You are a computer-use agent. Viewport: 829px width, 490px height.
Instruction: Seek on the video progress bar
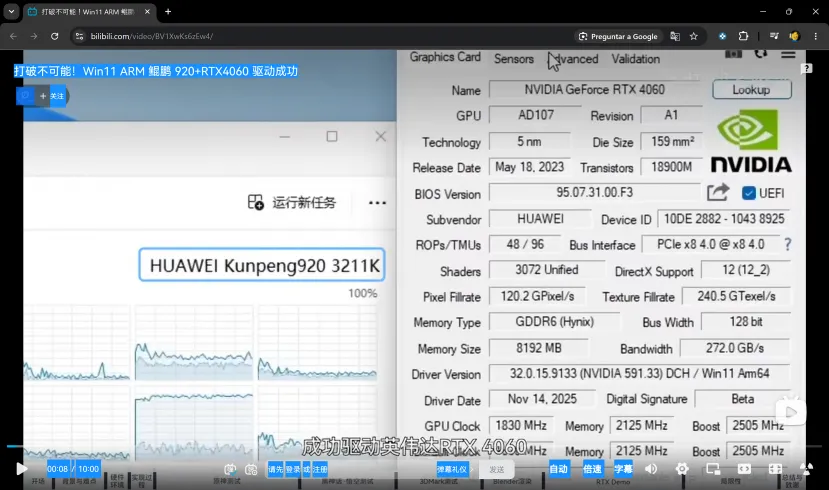(x=414, y=446)
